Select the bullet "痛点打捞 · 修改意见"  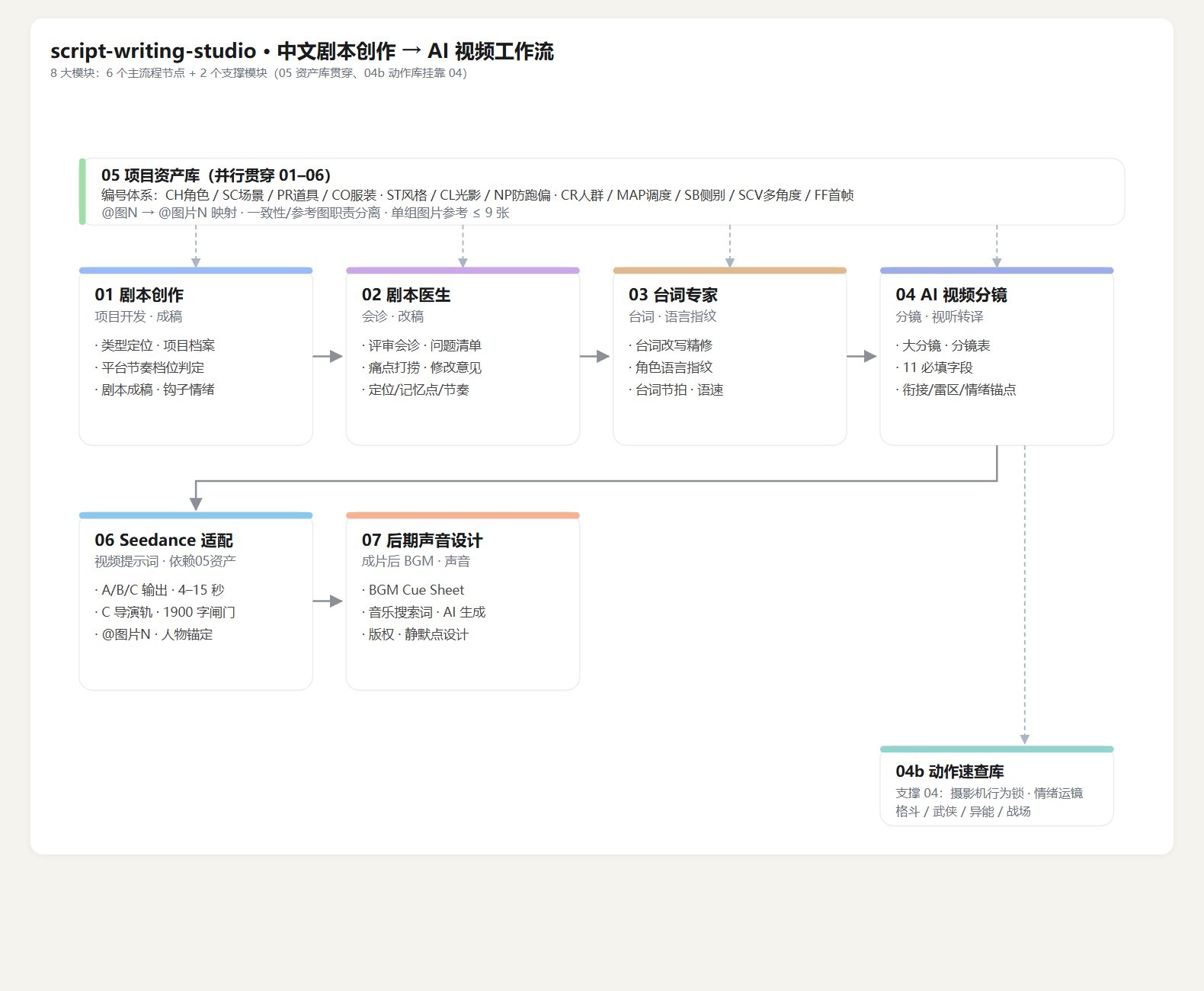coord(421,367)
